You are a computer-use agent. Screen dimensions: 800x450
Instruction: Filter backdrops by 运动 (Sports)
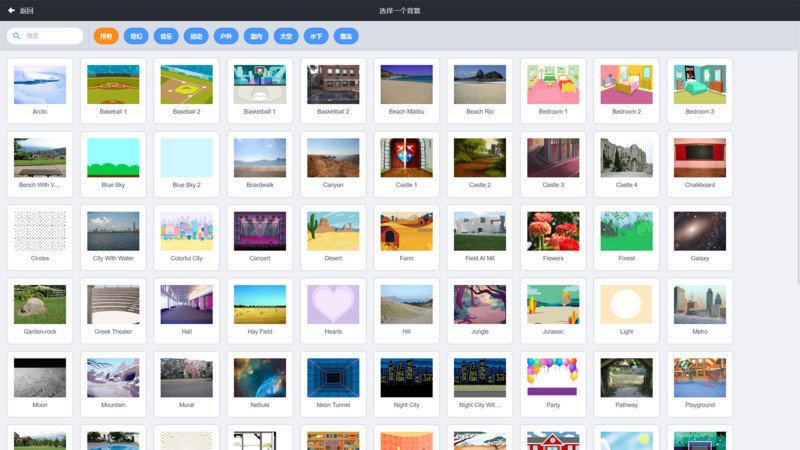[196, 36]
